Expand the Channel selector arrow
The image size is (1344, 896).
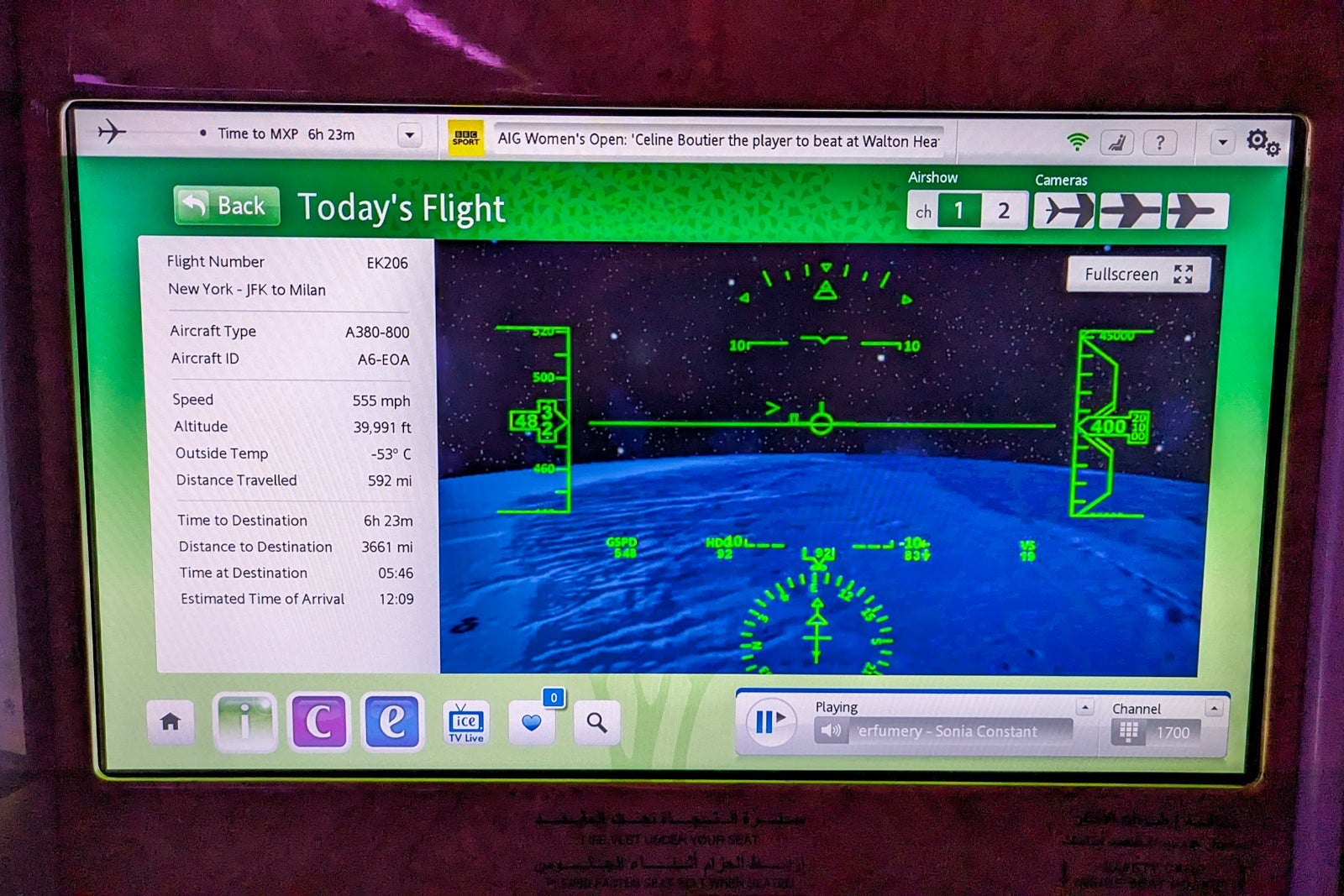(x=1214, y=708)
